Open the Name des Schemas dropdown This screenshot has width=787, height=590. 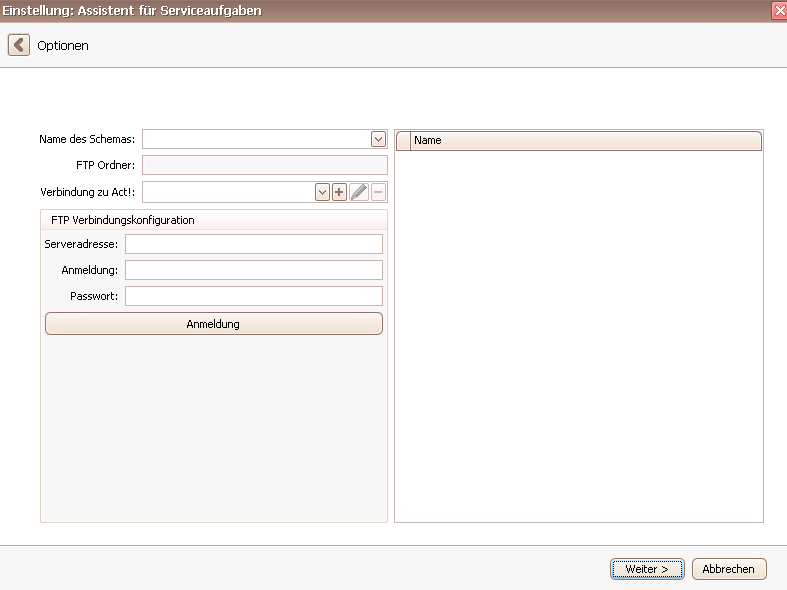click(378, 139)
